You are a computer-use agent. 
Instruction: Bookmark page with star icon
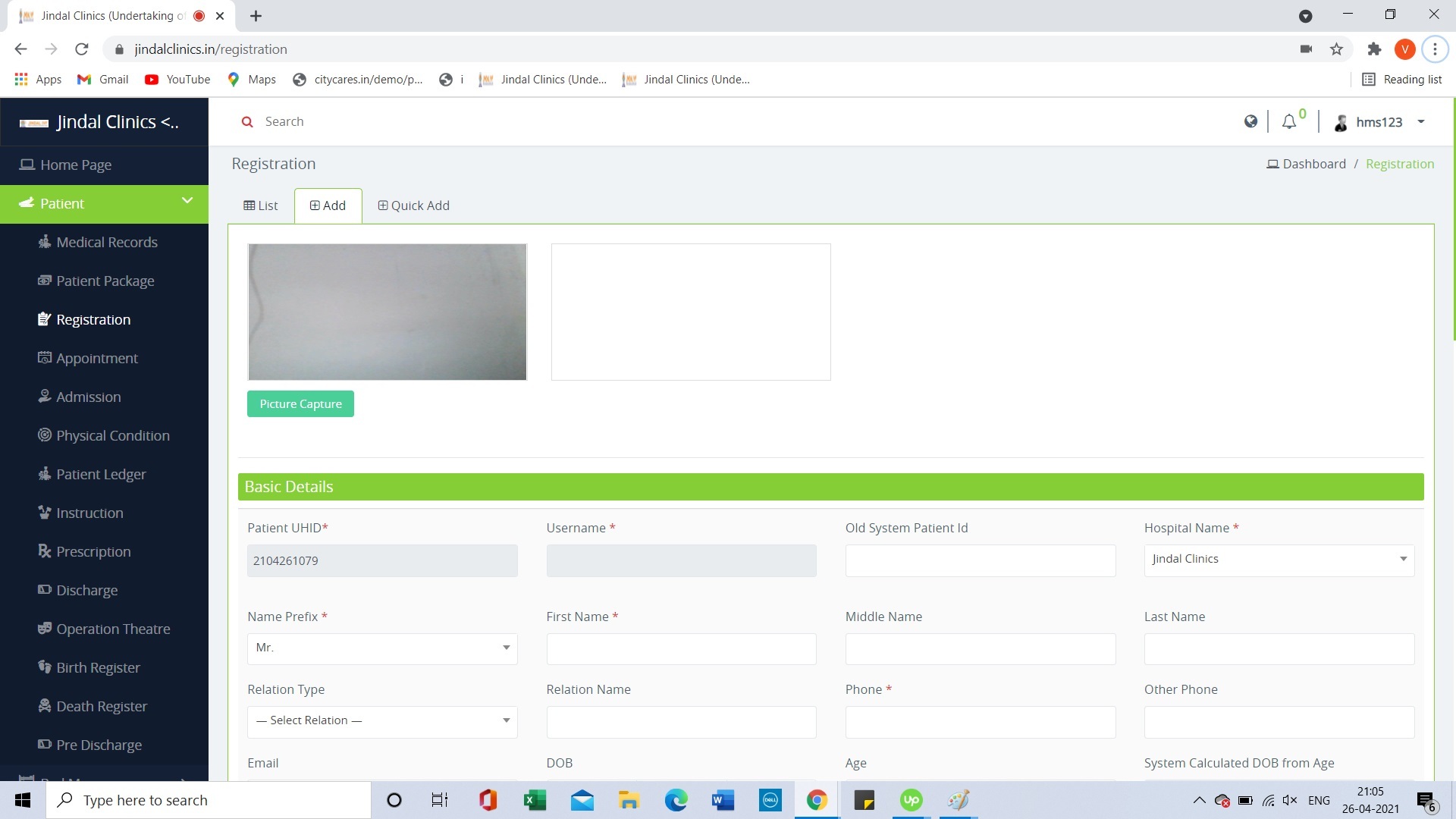click(1336, 49)
